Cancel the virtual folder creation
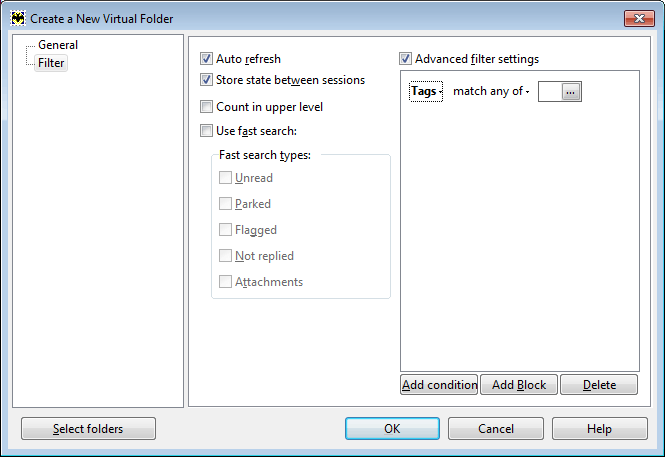This screenshot has height=457, width=665. coord(496,429)
